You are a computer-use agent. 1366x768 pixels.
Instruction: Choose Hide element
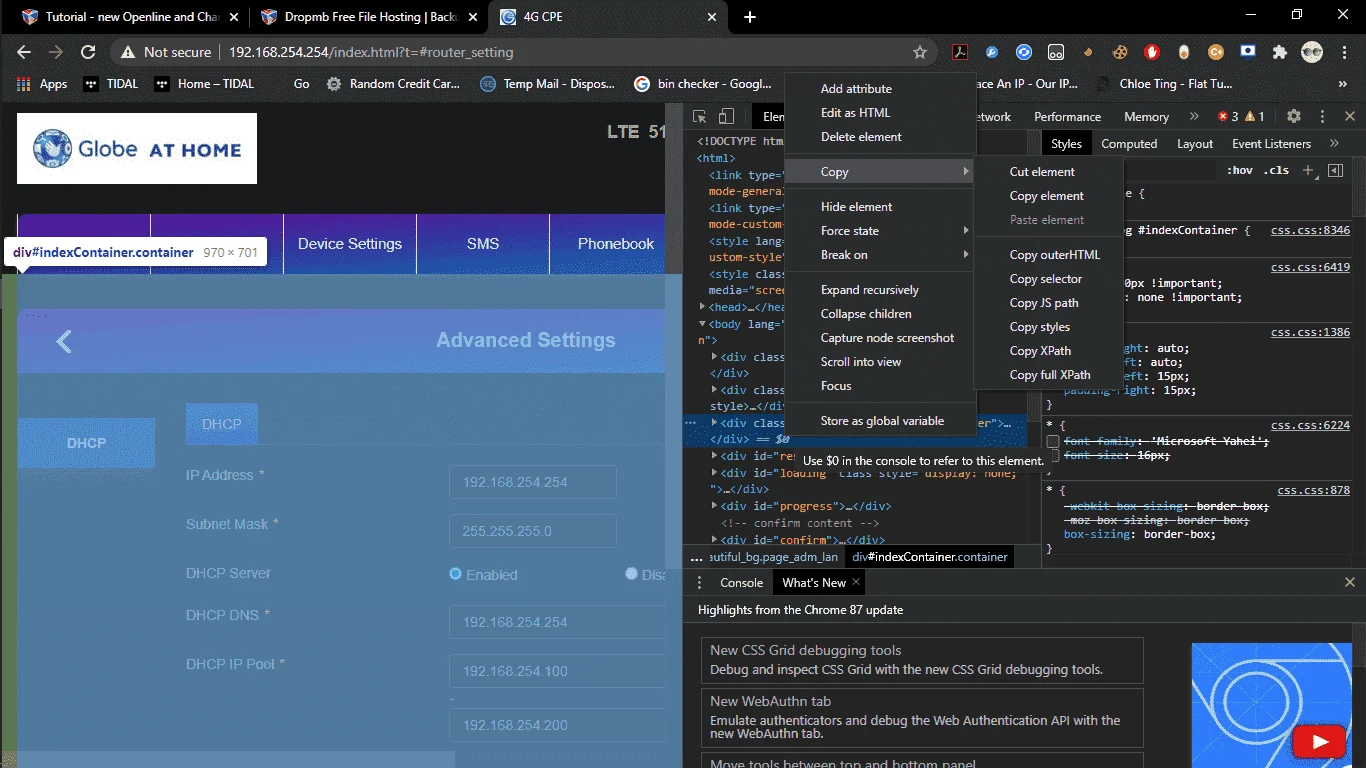coord(880,207)
